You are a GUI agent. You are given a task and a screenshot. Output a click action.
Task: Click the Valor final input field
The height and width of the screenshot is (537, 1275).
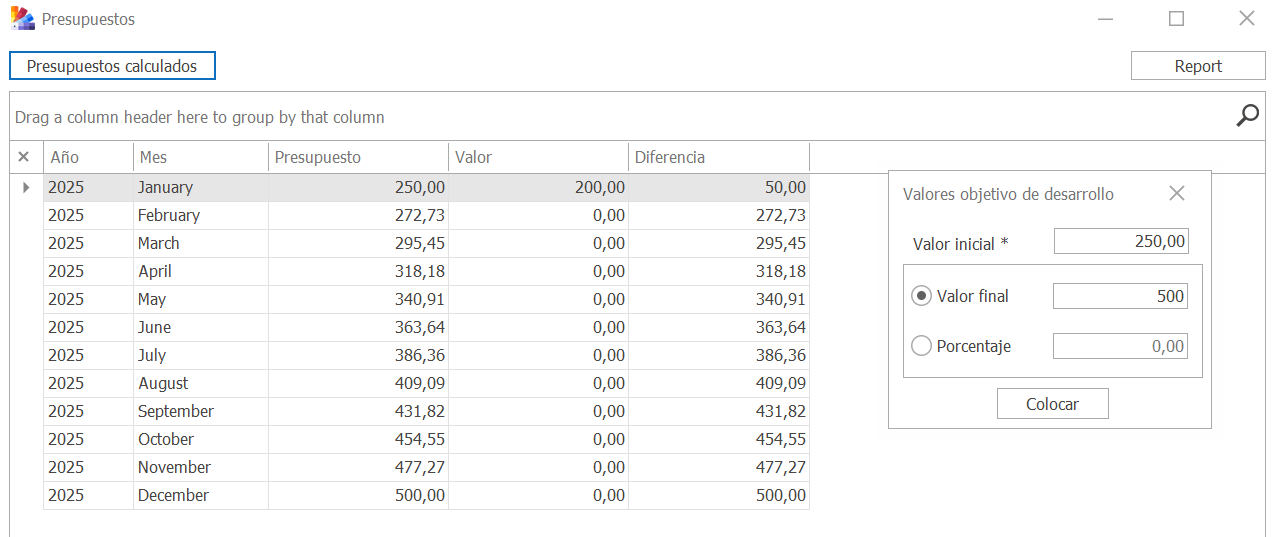[x=1120, y=296]
